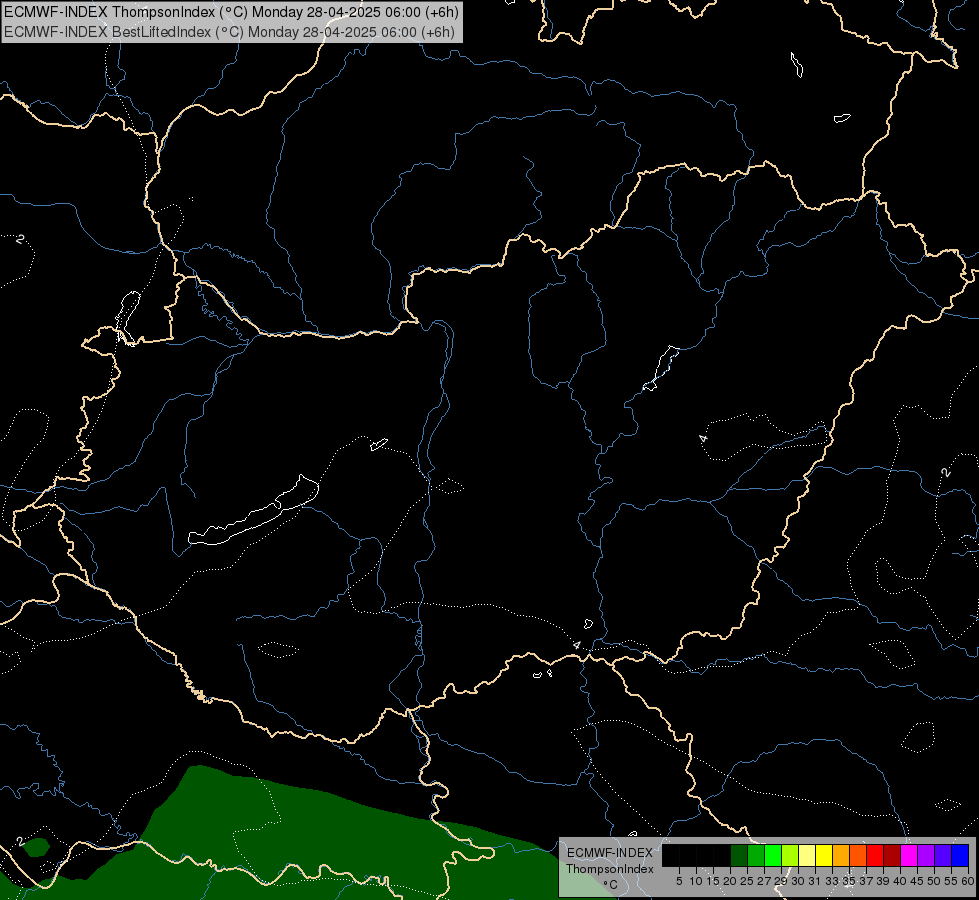Click the bright green 27–29 legend swatch
979x900 pixels.
(773, 855)
